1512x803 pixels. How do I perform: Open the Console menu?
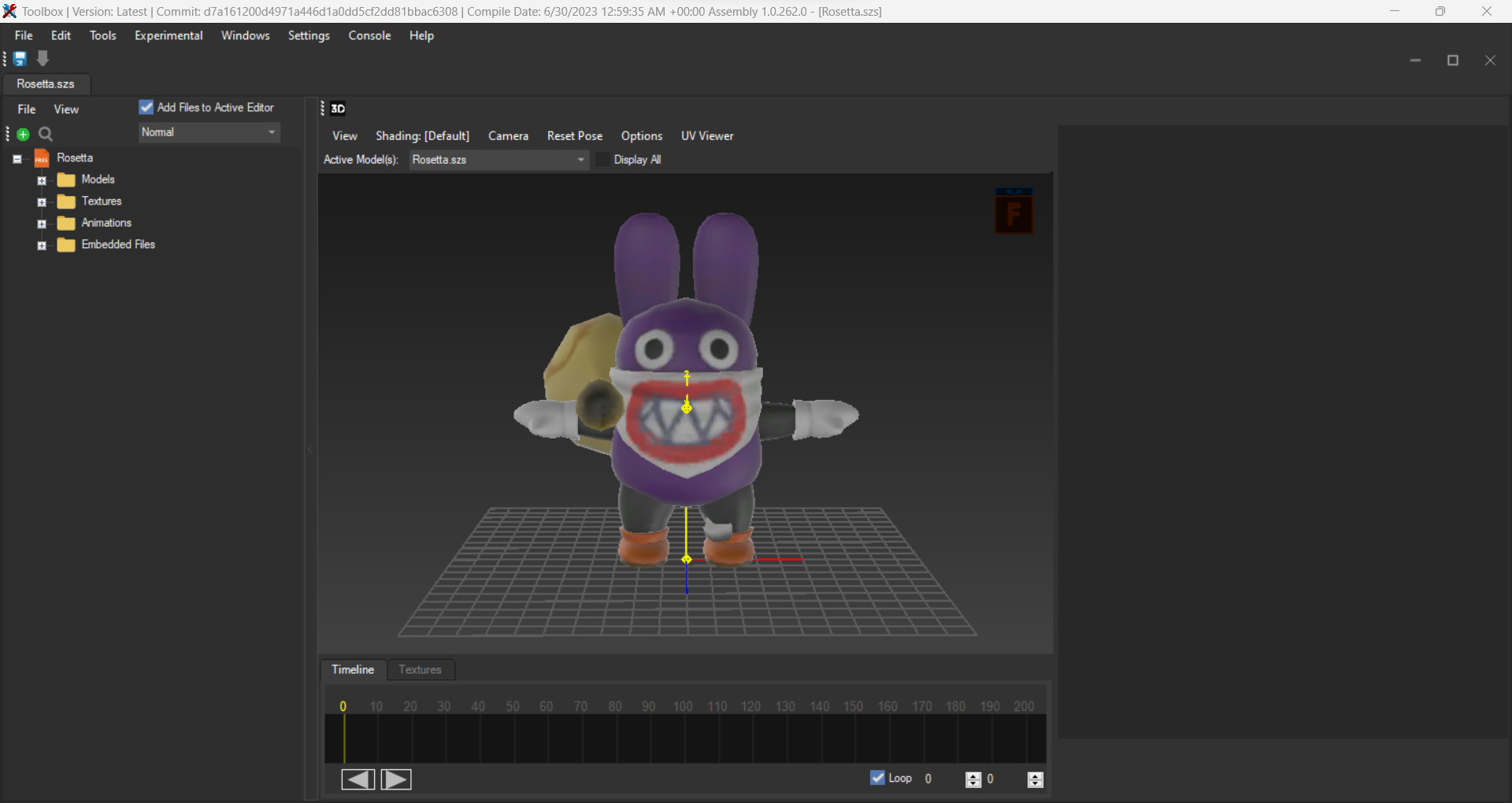[369, 35]
